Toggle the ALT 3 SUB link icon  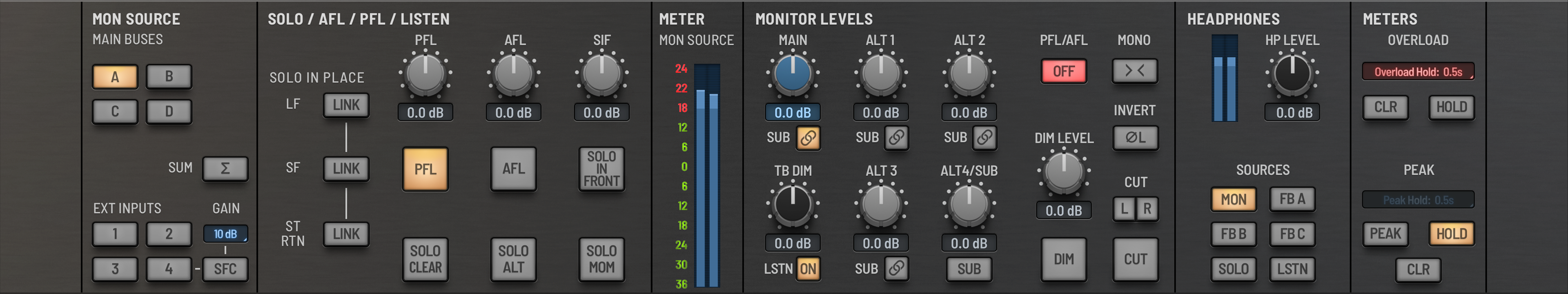point(897,268)
